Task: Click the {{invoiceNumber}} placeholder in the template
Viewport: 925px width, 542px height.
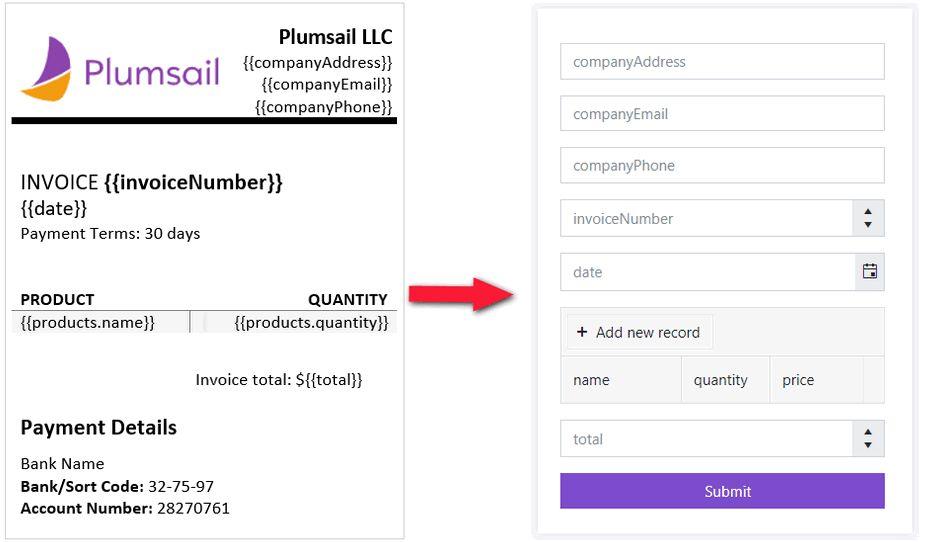Action: [x=193, y=183]
